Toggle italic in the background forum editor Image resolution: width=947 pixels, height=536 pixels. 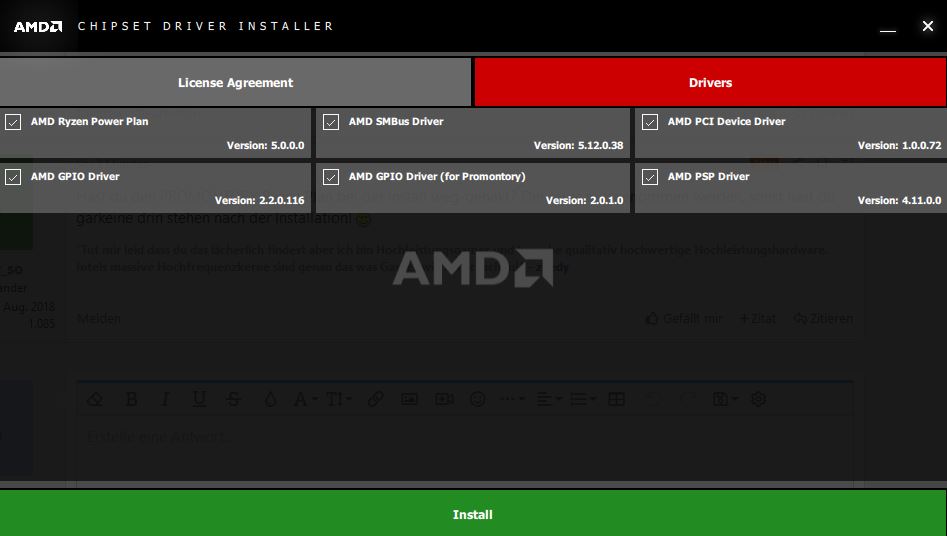pyautogui.click(x=165, y=399)
